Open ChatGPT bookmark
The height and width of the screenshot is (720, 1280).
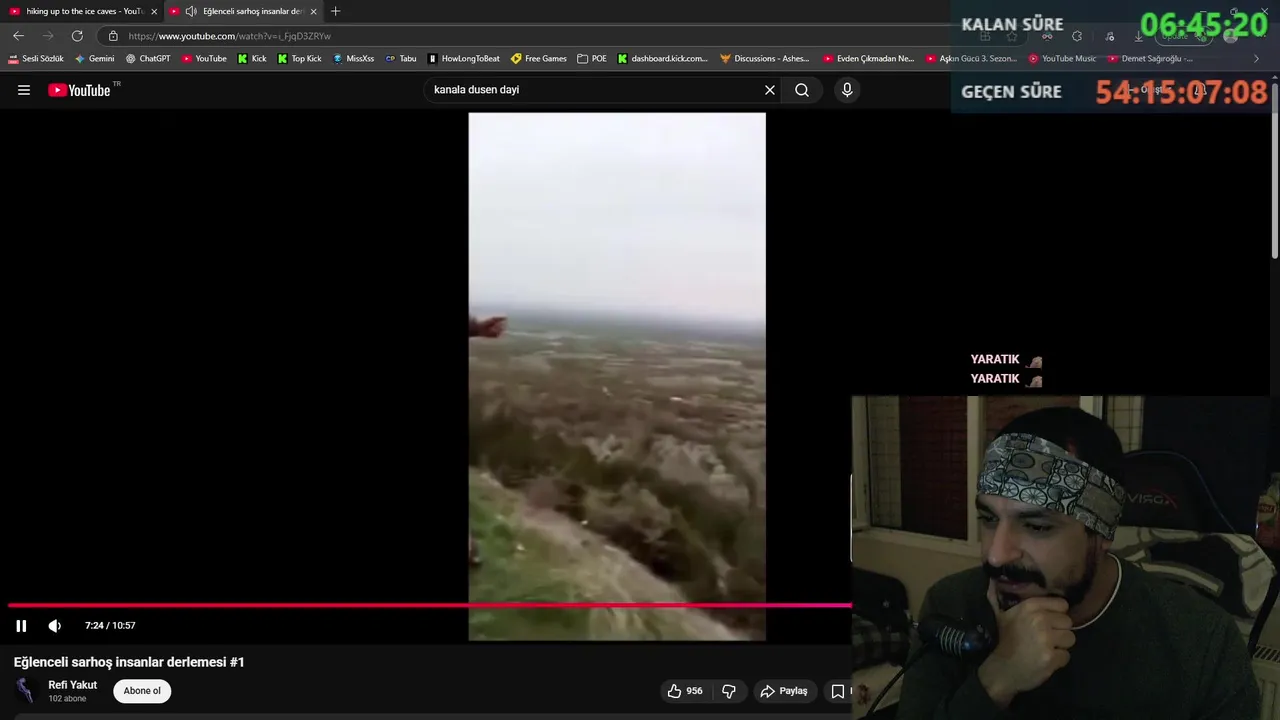click(x=148, y=59)
